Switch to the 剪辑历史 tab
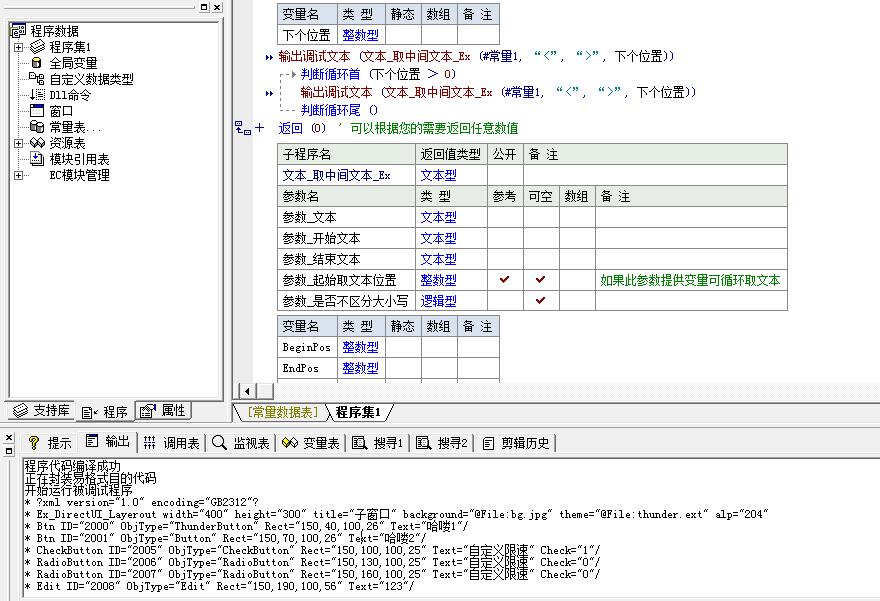This screenshot has width=880, height=601. [517, 443]
